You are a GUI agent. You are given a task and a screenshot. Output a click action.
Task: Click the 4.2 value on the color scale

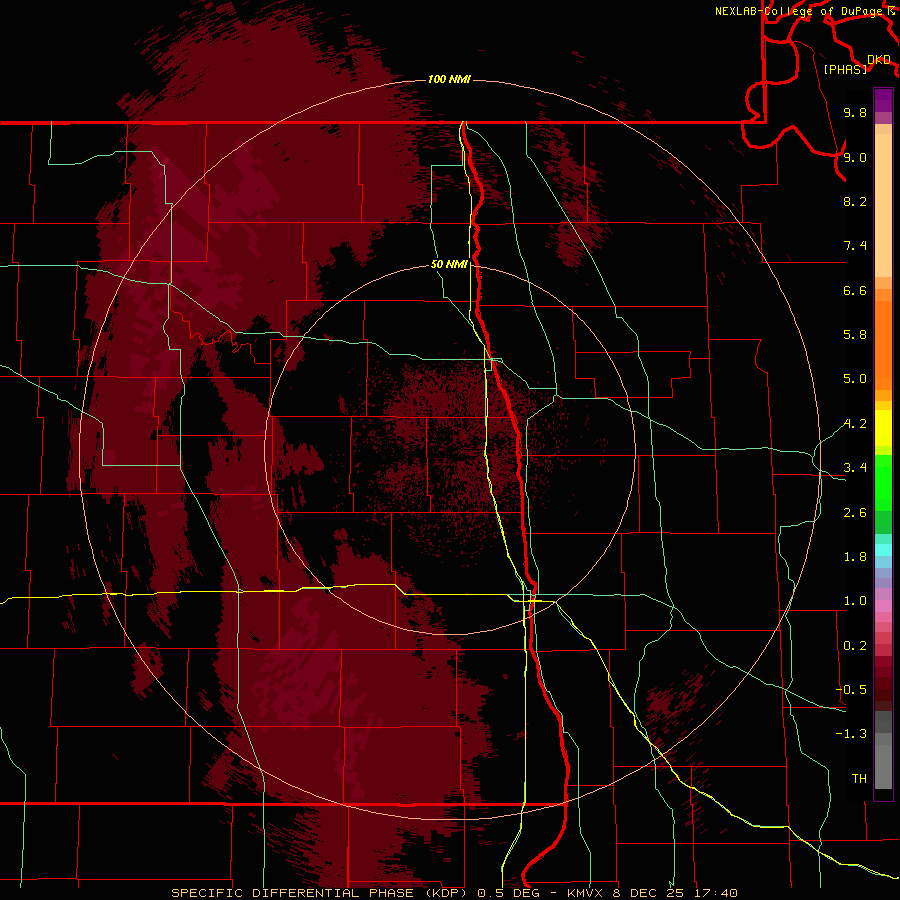click(x=855, y=424)
